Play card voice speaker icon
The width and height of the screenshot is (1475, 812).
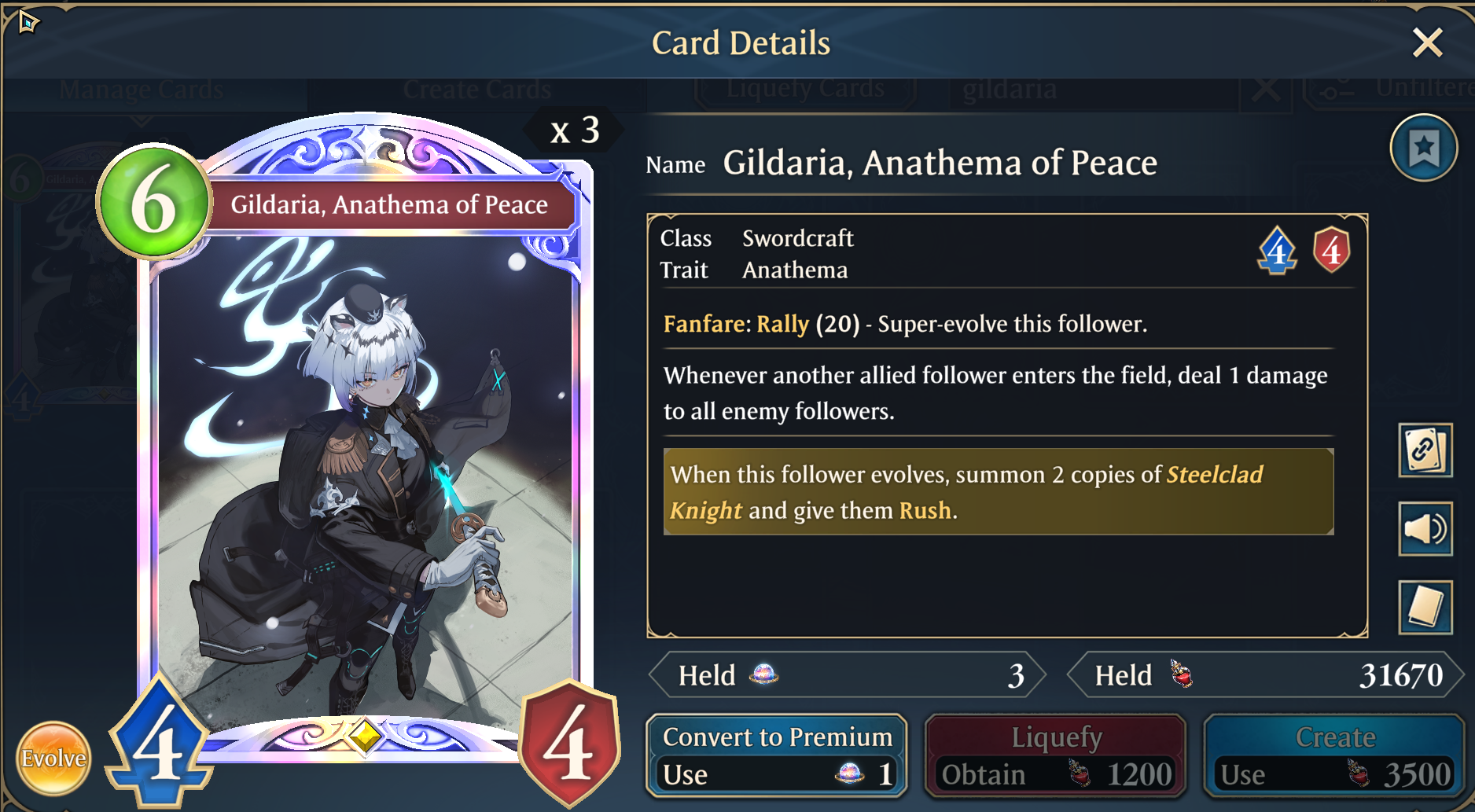(x=1425, y=529)
